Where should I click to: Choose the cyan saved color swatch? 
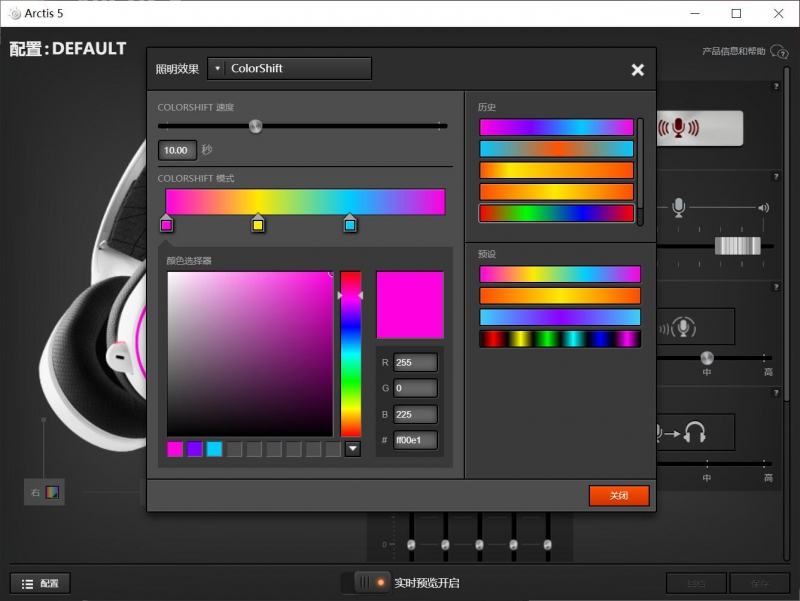pyautogui.click(x=214, y=449)
